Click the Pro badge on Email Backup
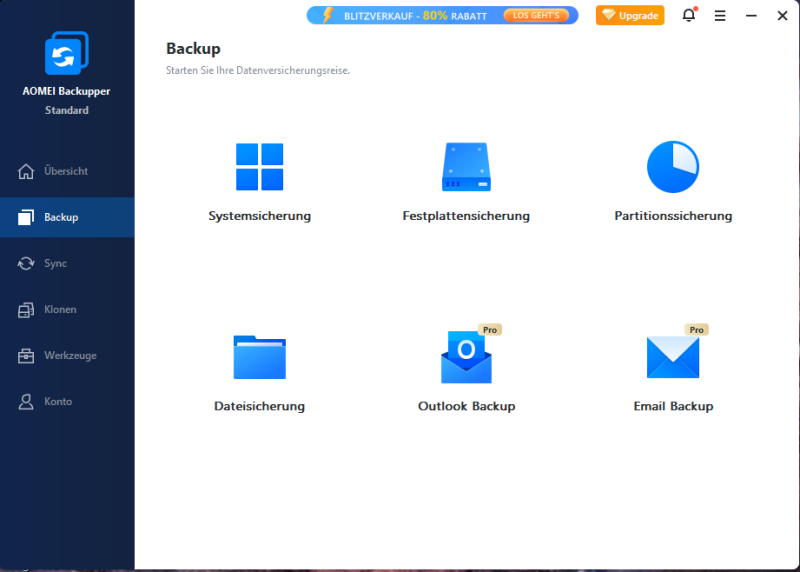This screenshot has height=572, width=800. (x=696, y=330)
